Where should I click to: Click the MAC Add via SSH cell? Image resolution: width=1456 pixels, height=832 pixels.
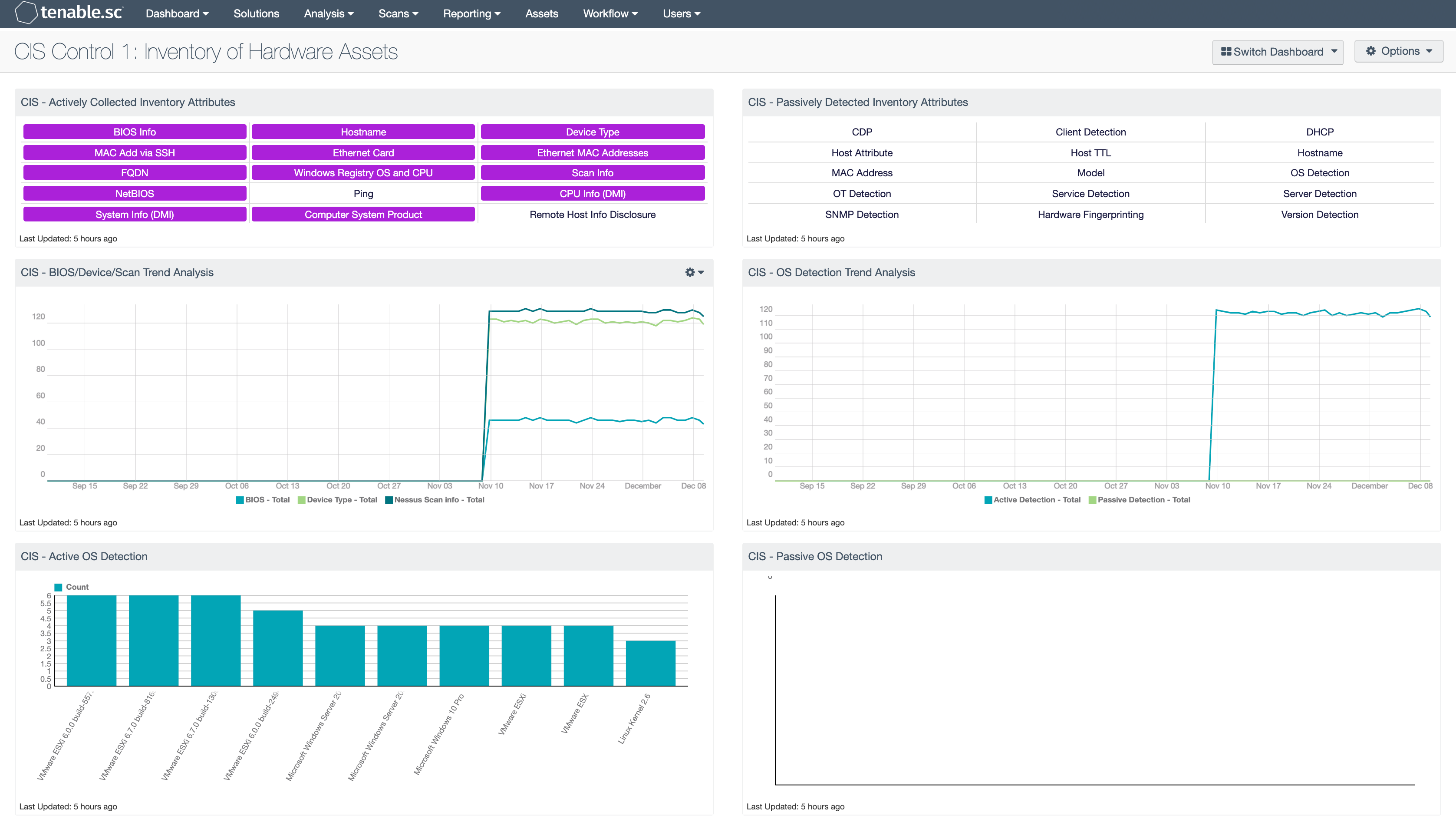pyautogui.click(x=135, y=152)
